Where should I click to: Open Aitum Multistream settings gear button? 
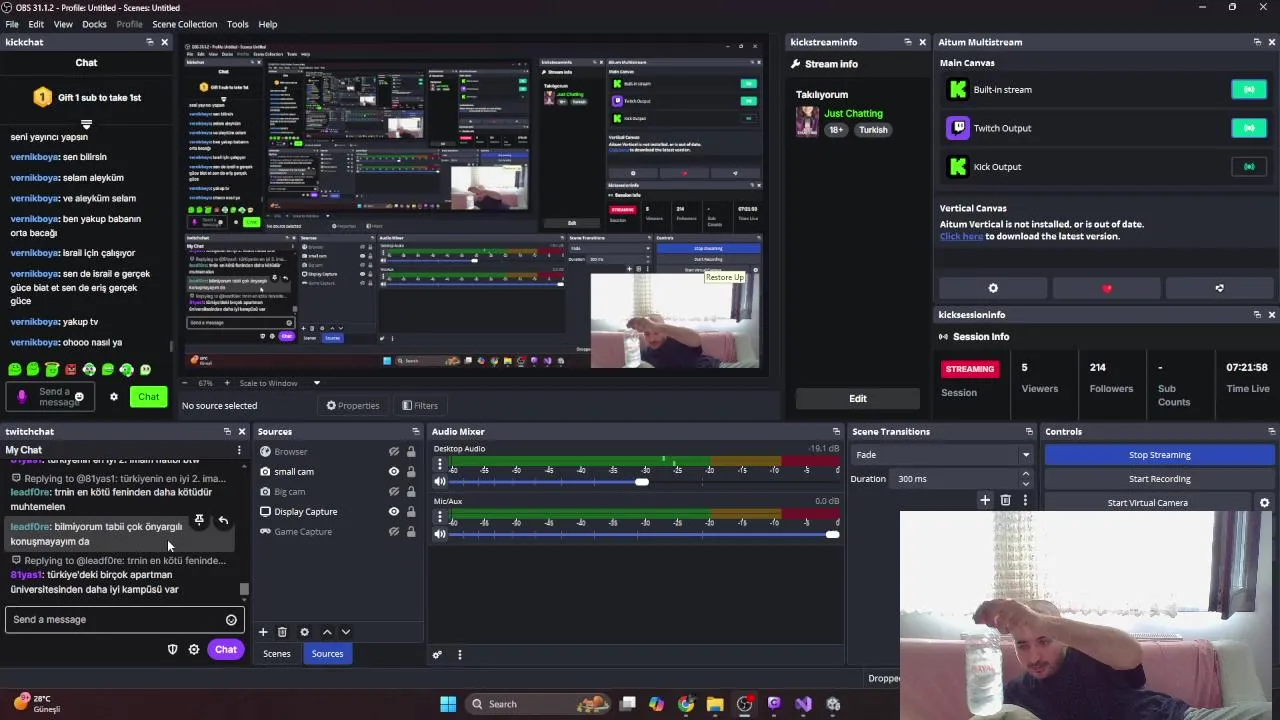coord(993,288)
